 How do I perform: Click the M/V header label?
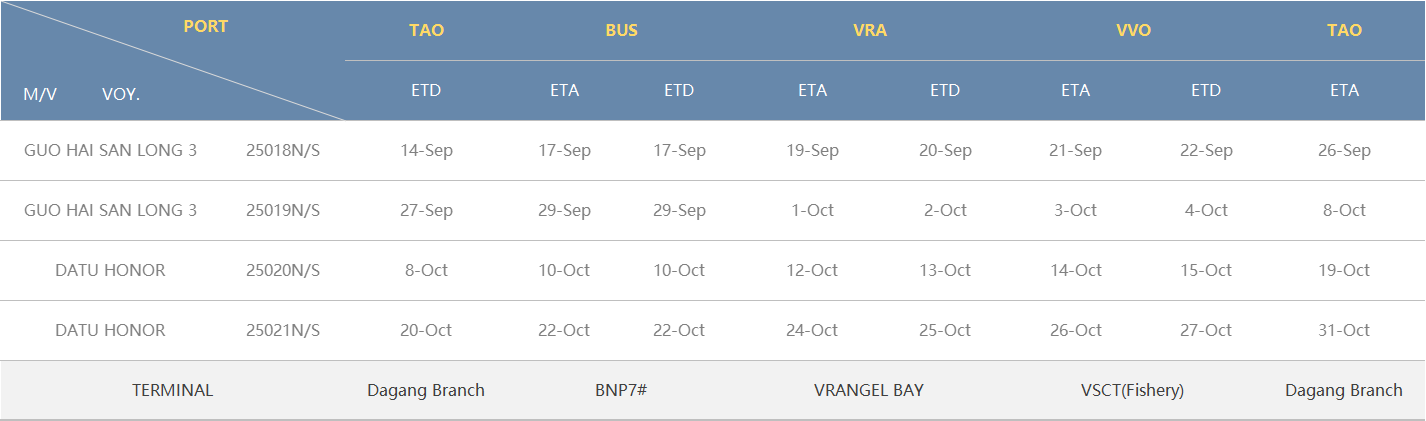click(40, 95)
